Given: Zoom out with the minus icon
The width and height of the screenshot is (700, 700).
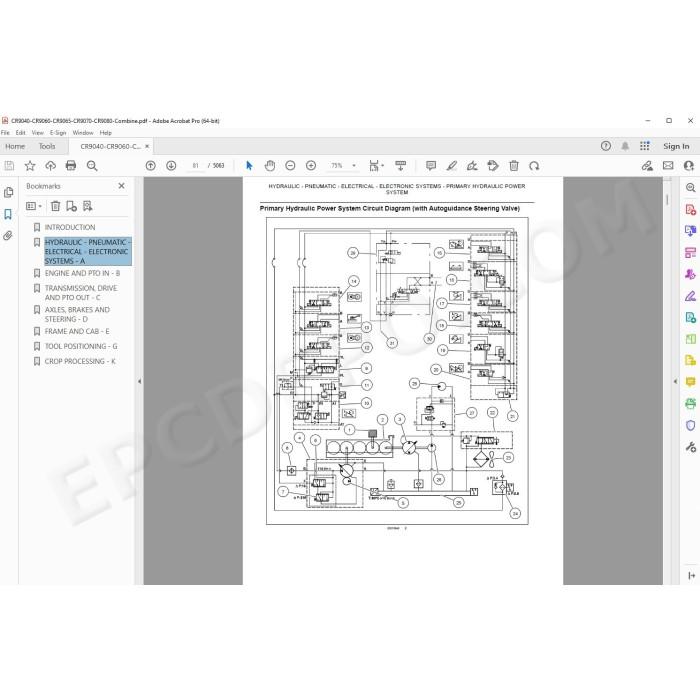Looking at the screenshot, I should [x=290, y=166].
